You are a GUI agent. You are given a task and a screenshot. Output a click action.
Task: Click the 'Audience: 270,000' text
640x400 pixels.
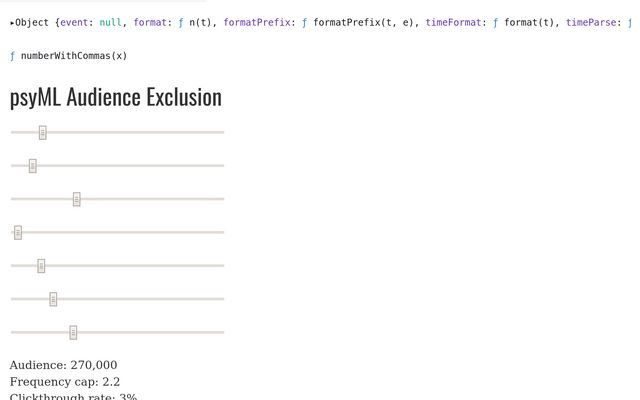click(63, 365)
